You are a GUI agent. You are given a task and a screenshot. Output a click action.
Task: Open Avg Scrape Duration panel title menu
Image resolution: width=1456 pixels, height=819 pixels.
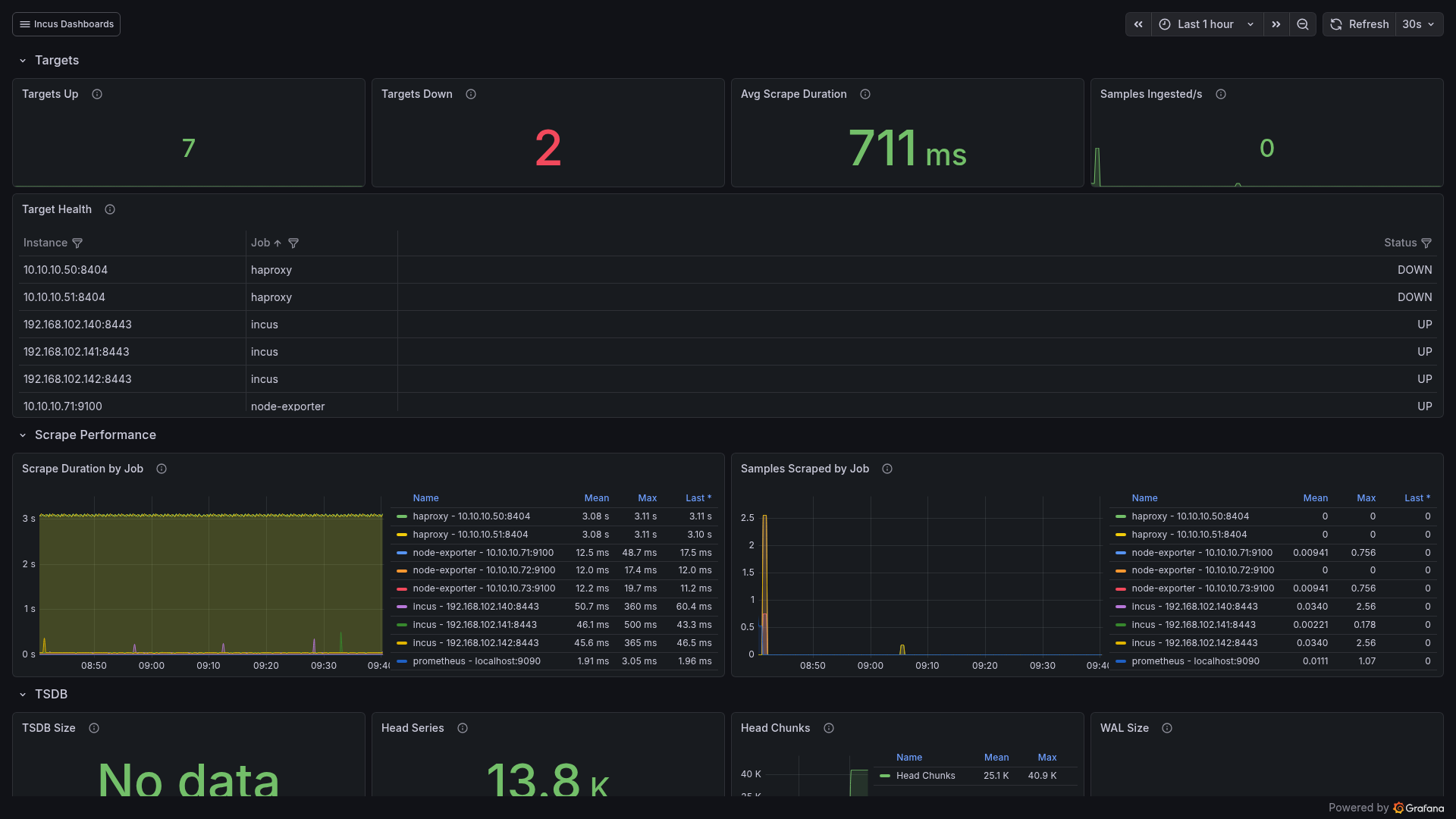(x=793, y=94)
